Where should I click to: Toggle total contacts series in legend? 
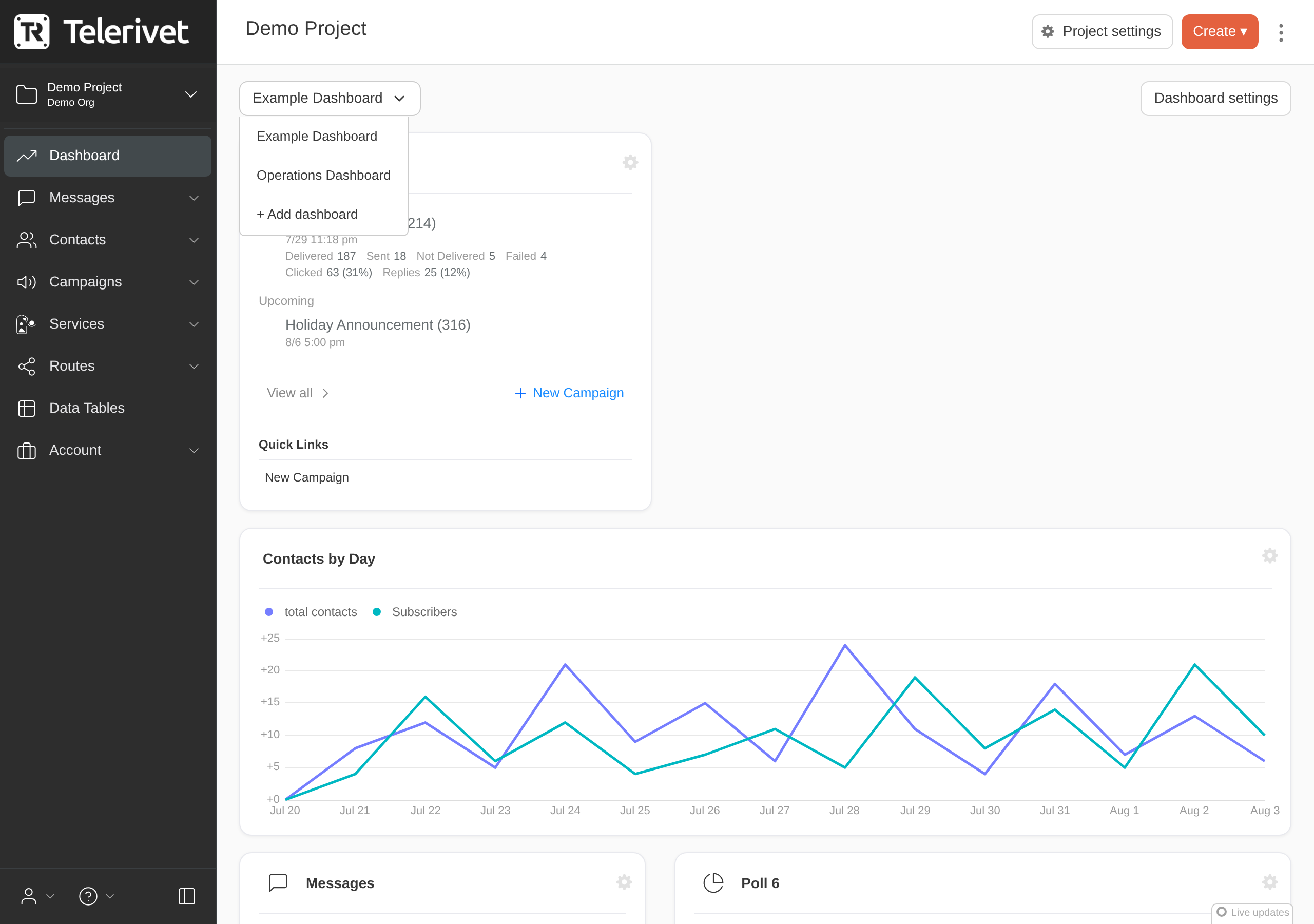tap(311, 612)
